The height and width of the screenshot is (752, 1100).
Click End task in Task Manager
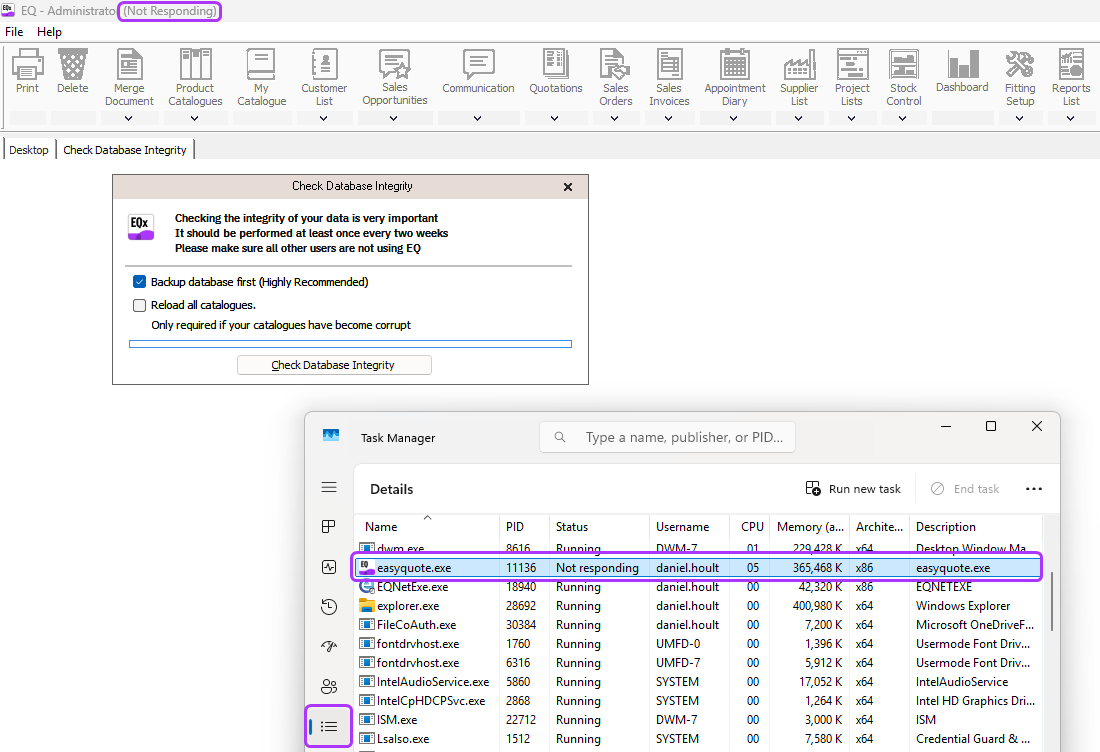click(x=965, y=489)
